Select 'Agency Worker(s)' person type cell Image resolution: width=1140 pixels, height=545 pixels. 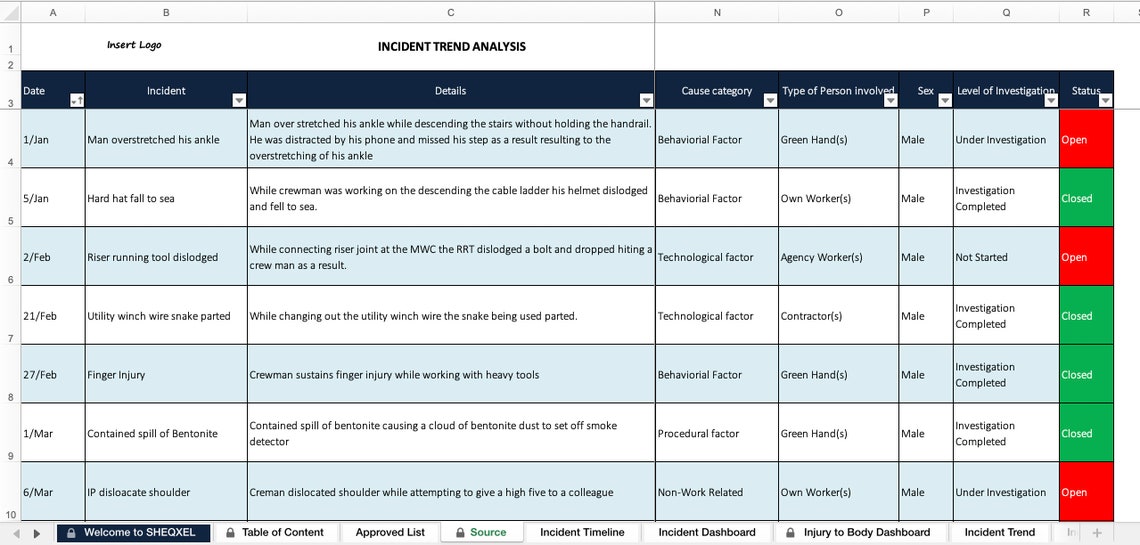[x=838, y=257]
